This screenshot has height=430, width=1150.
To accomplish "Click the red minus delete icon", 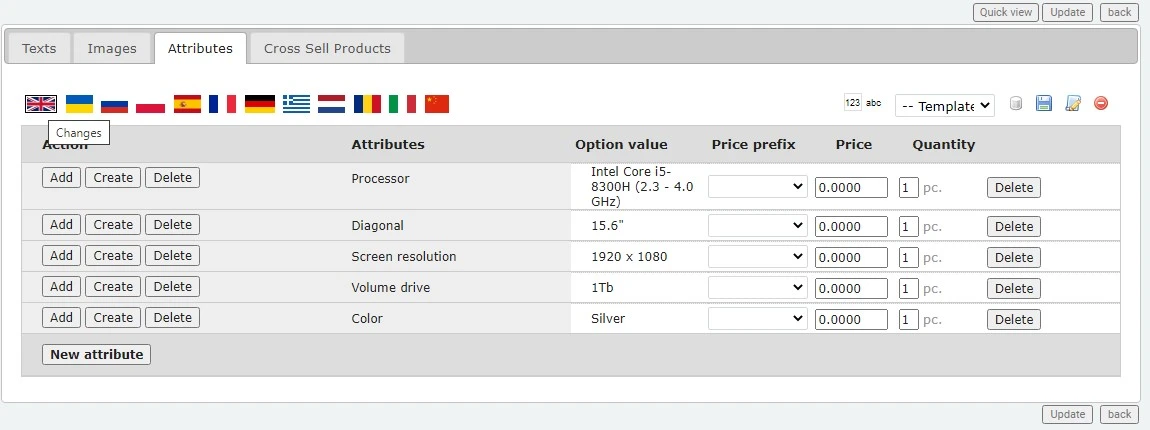I will (x=1101, y=104).
